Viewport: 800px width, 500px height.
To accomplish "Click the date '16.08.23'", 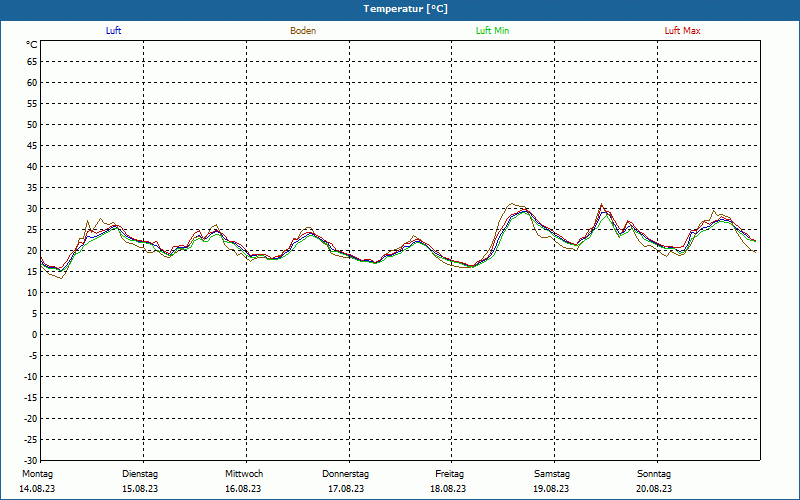I will 243,489.
